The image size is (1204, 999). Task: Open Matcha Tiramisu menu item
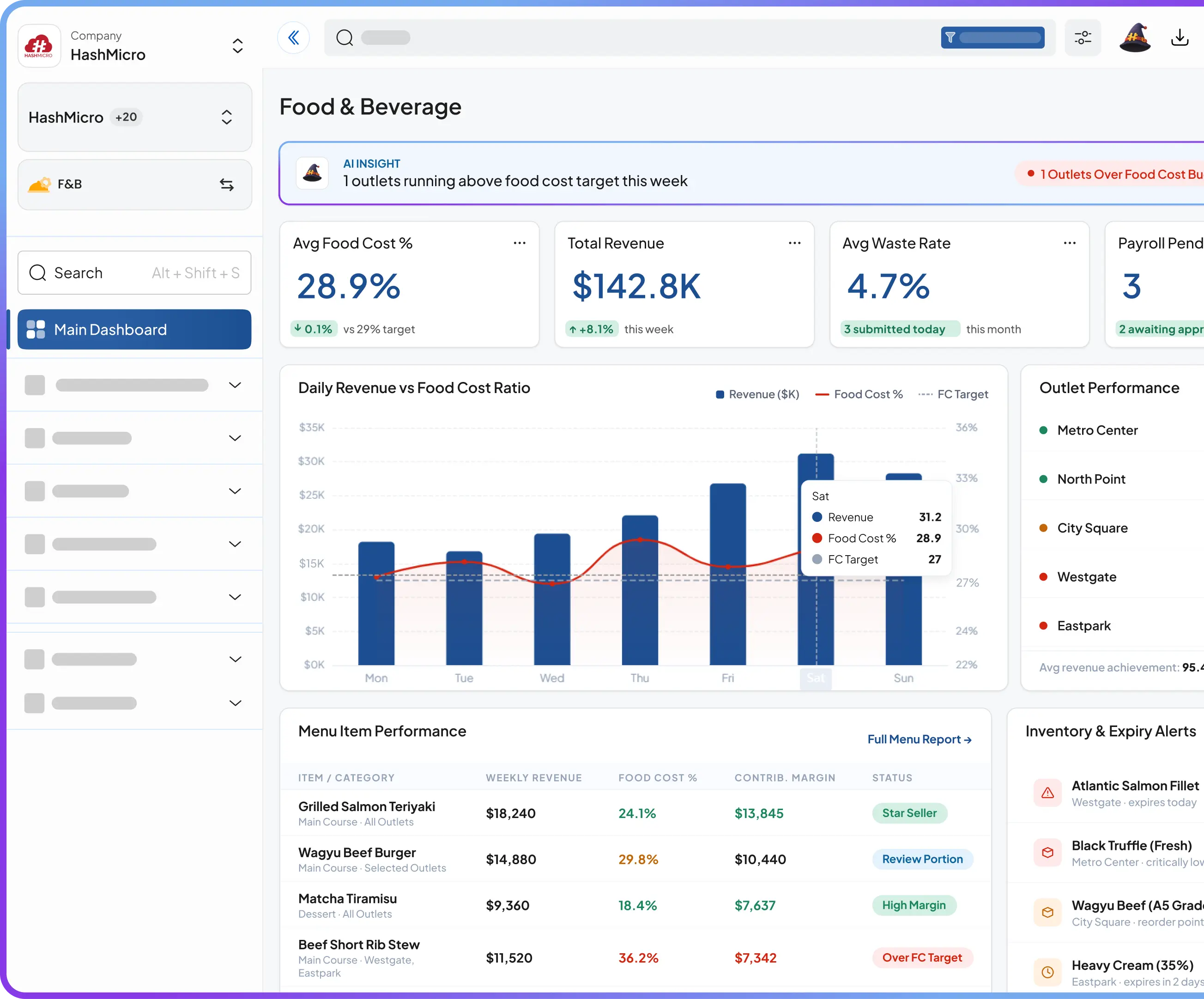[347, 899]
